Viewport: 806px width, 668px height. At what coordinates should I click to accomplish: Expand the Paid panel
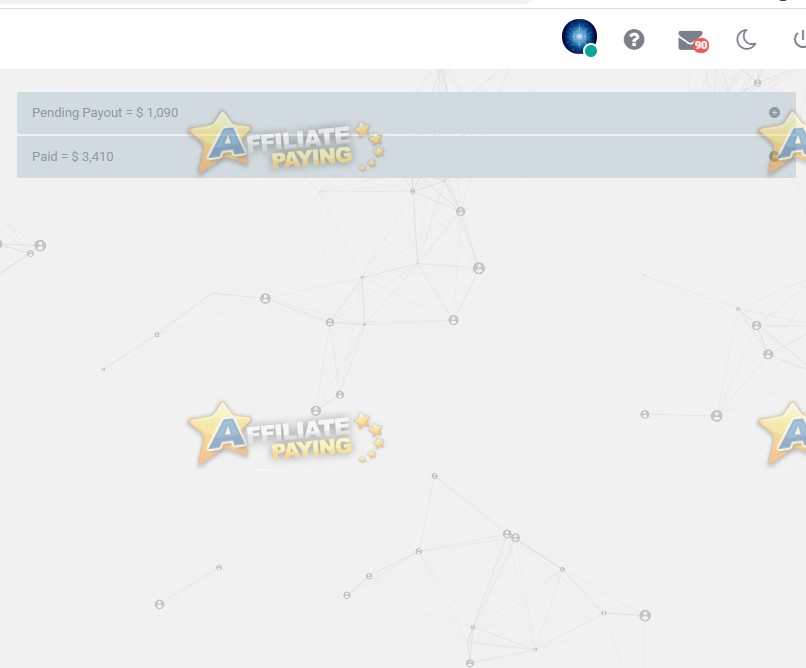pos(774,156)
